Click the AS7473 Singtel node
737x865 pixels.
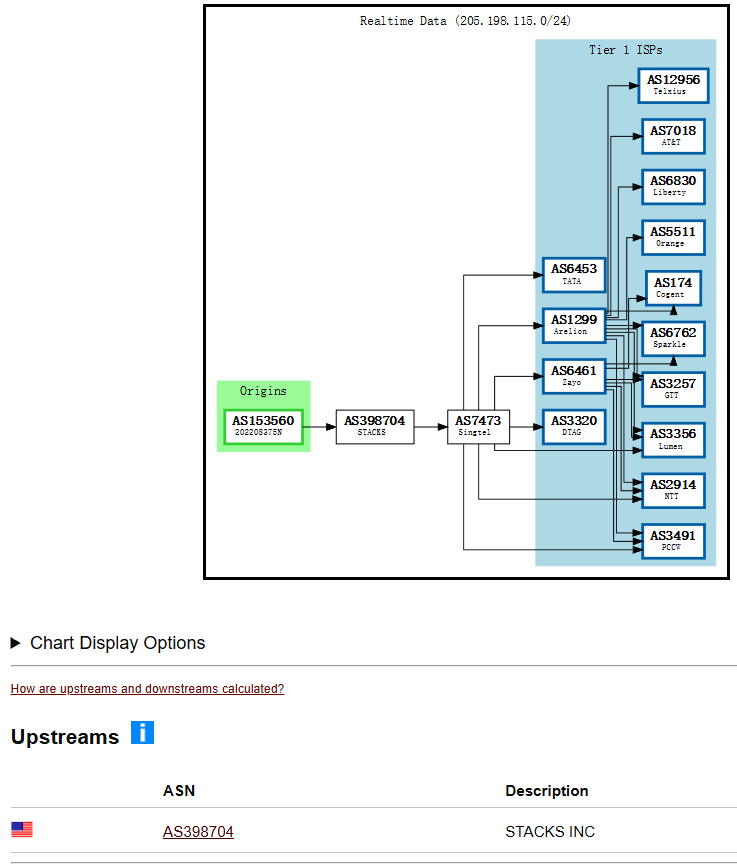point(478,426)
